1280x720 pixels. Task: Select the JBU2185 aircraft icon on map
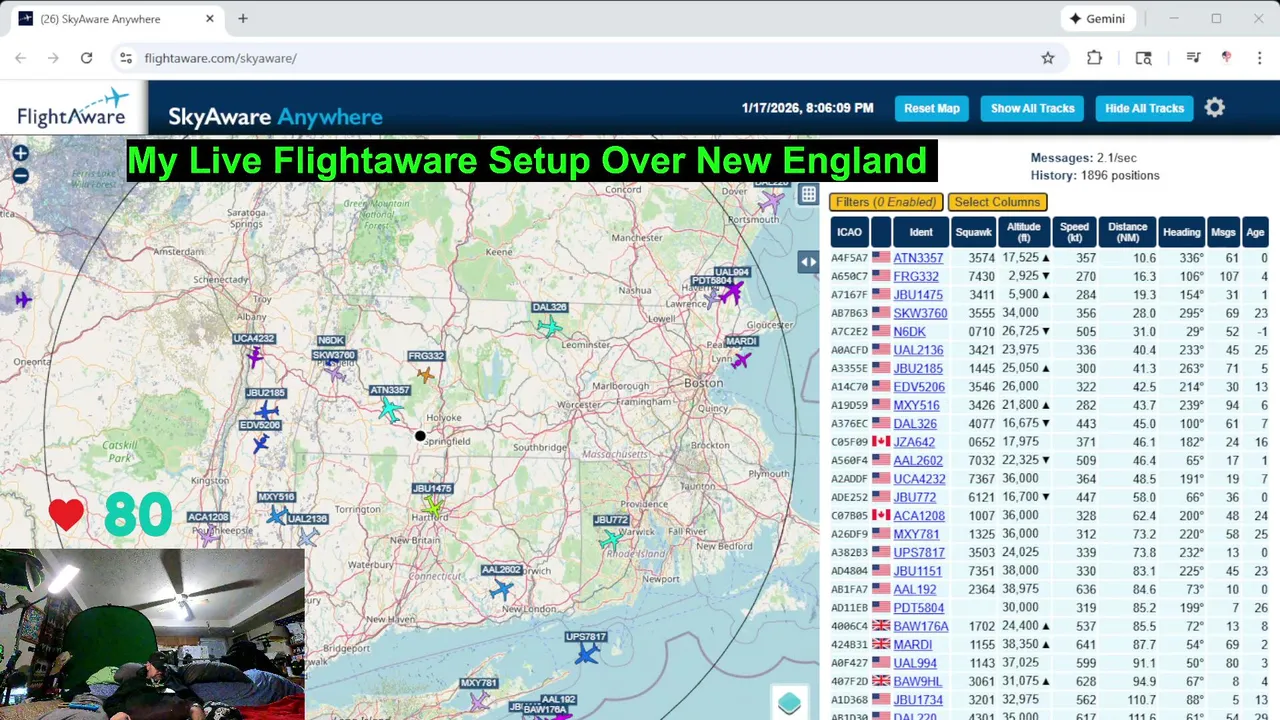266,411
